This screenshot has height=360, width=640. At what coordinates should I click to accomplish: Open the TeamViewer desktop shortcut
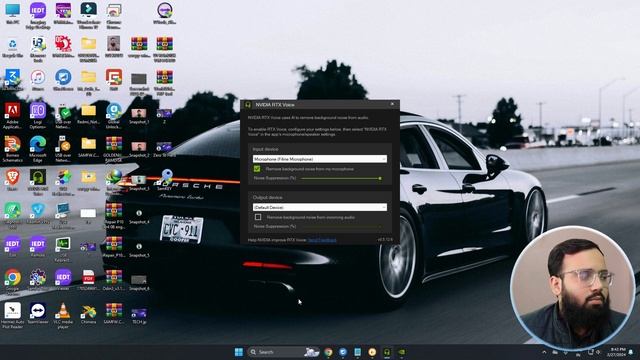(x=38, y=313)
